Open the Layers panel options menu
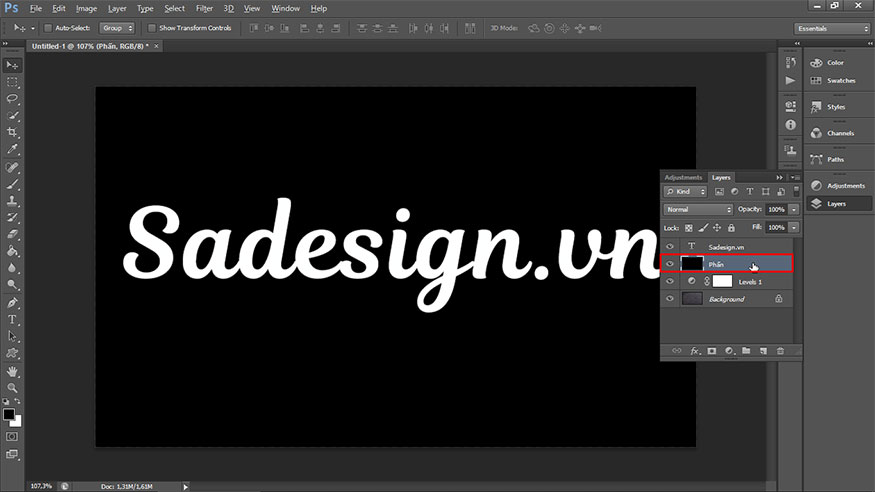 (x=795, y=177)
